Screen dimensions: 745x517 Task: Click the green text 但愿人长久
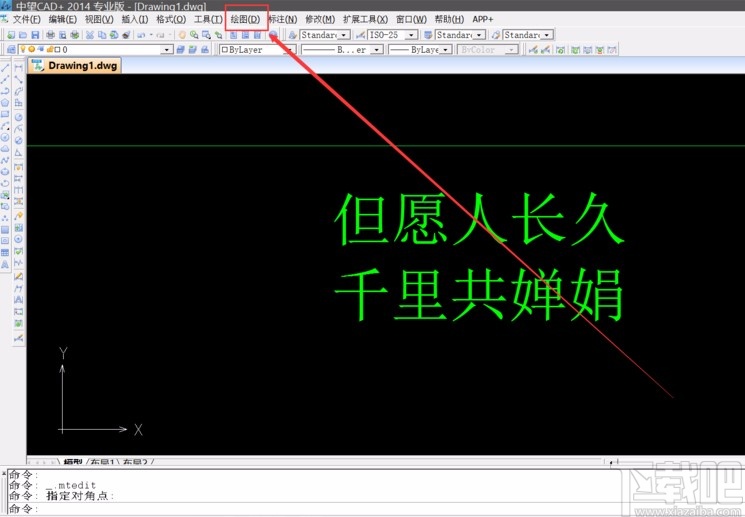479,220
